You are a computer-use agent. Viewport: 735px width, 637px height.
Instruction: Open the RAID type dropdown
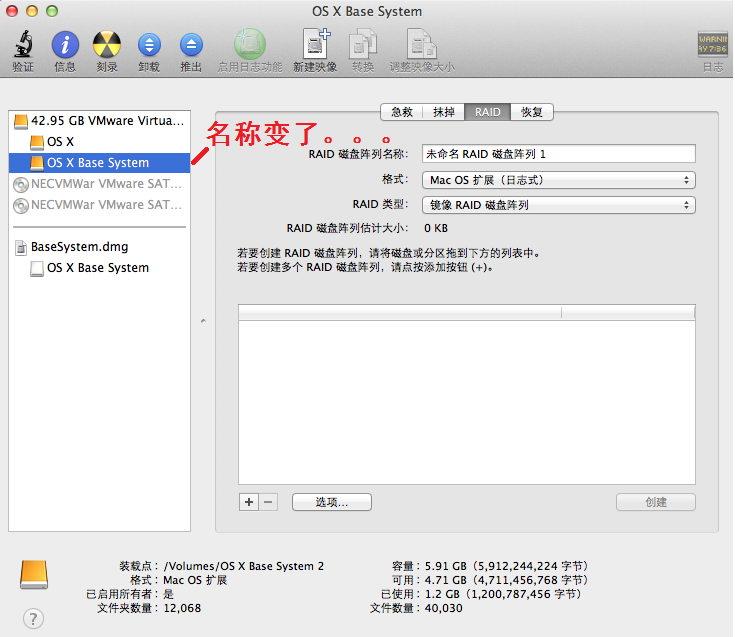pos(559,205)
